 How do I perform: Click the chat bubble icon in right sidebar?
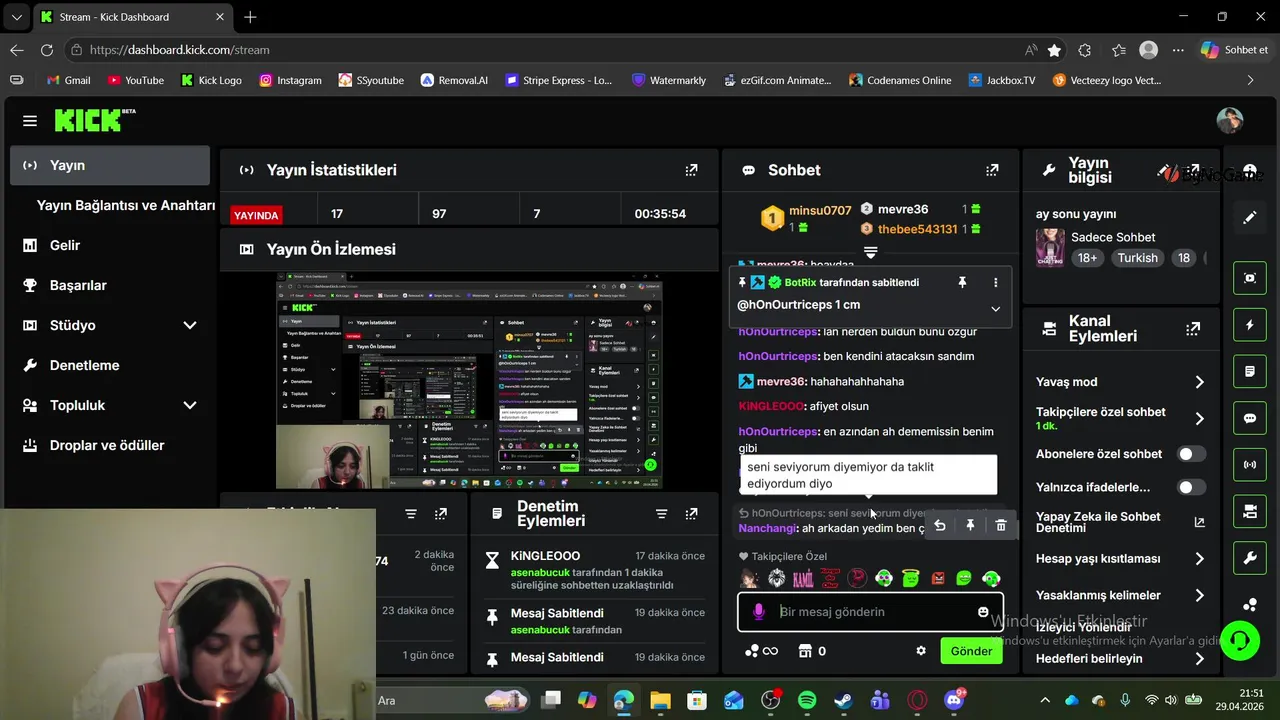[1250, 418]
